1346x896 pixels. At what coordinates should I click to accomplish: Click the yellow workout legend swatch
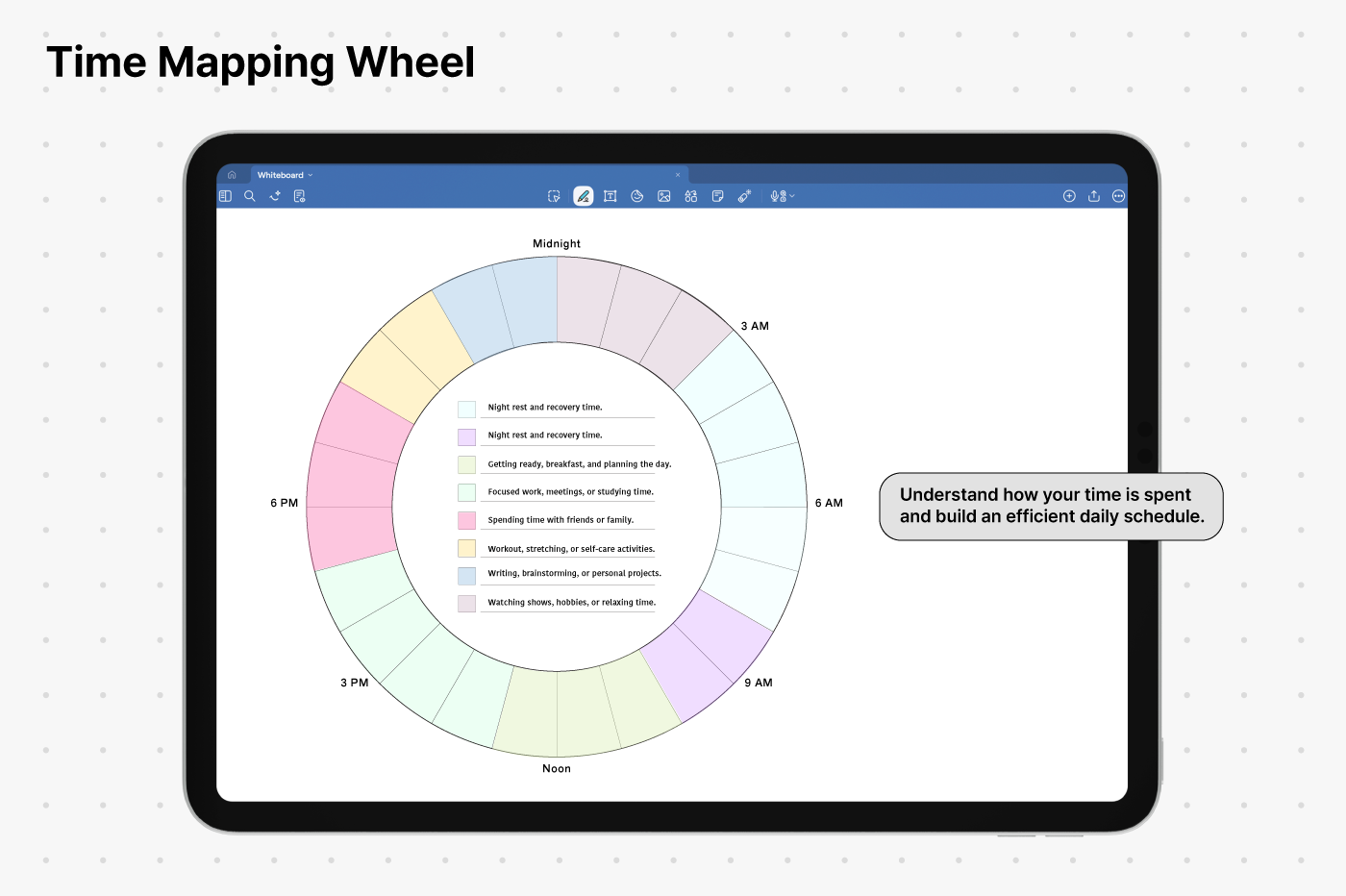coord(466,548)
